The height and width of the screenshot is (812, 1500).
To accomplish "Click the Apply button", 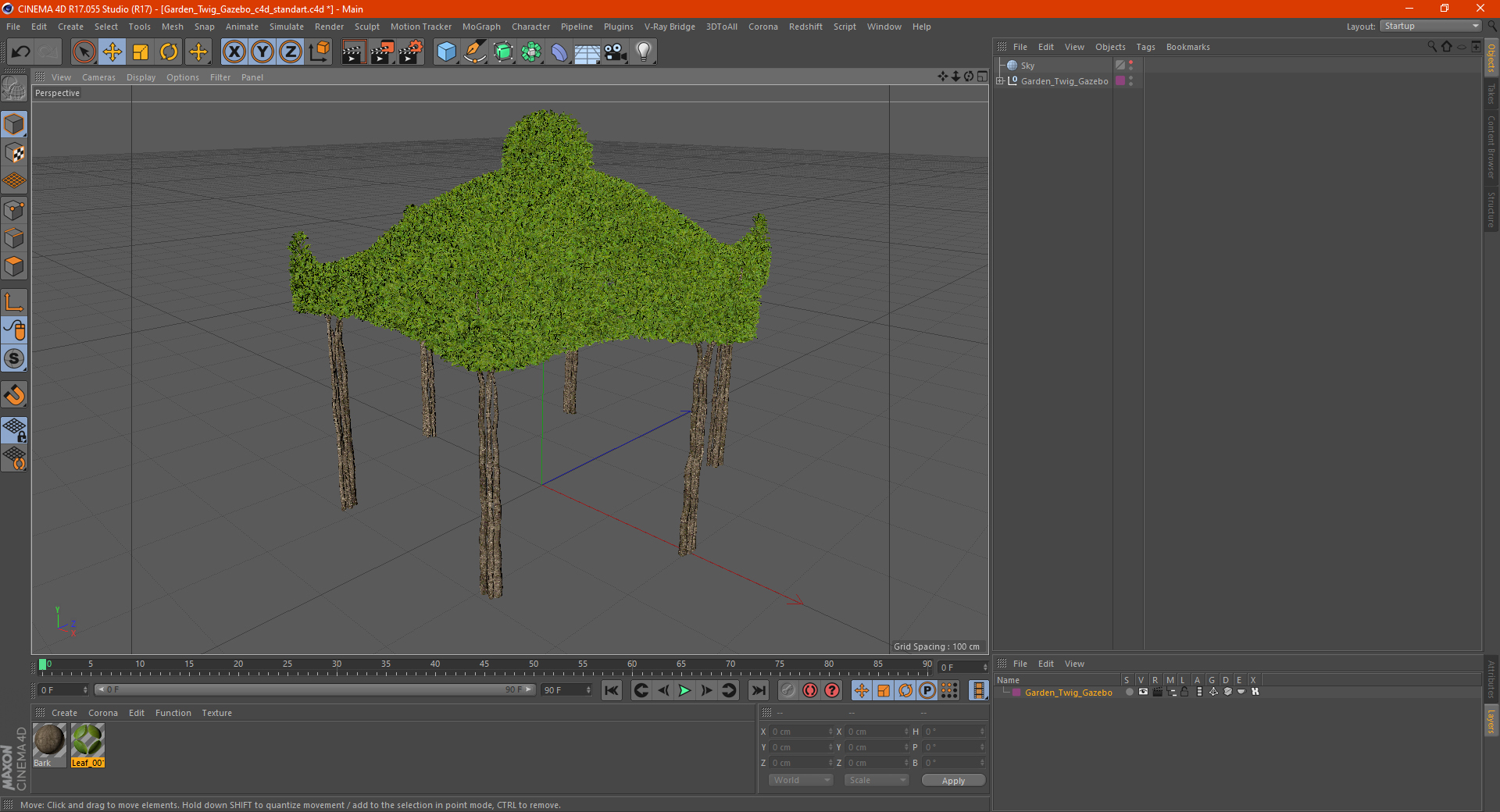I will tap(953, 781).
